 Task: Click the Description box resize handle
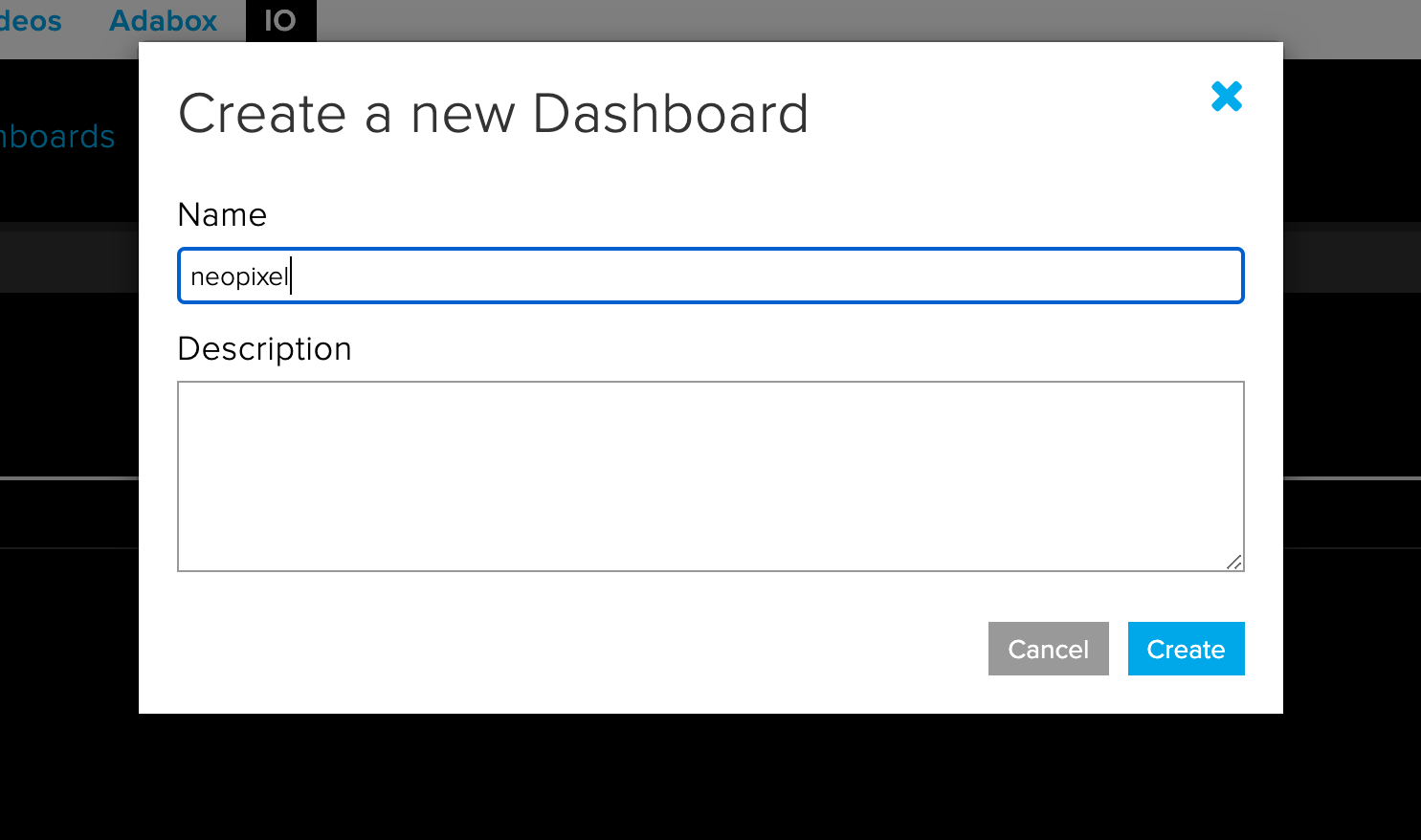[1234, 562]
